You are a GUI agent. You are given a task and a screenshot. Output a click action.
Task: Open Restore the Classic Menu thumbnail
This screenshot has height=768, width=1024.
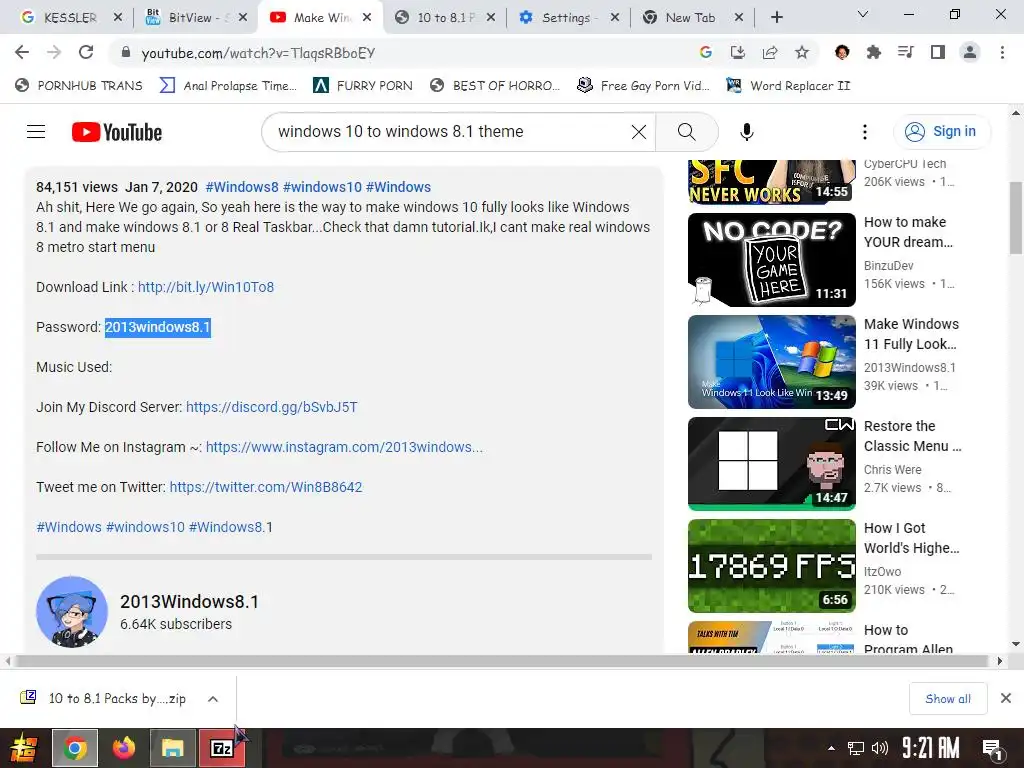pyautogui.click(x=771, y=464)
